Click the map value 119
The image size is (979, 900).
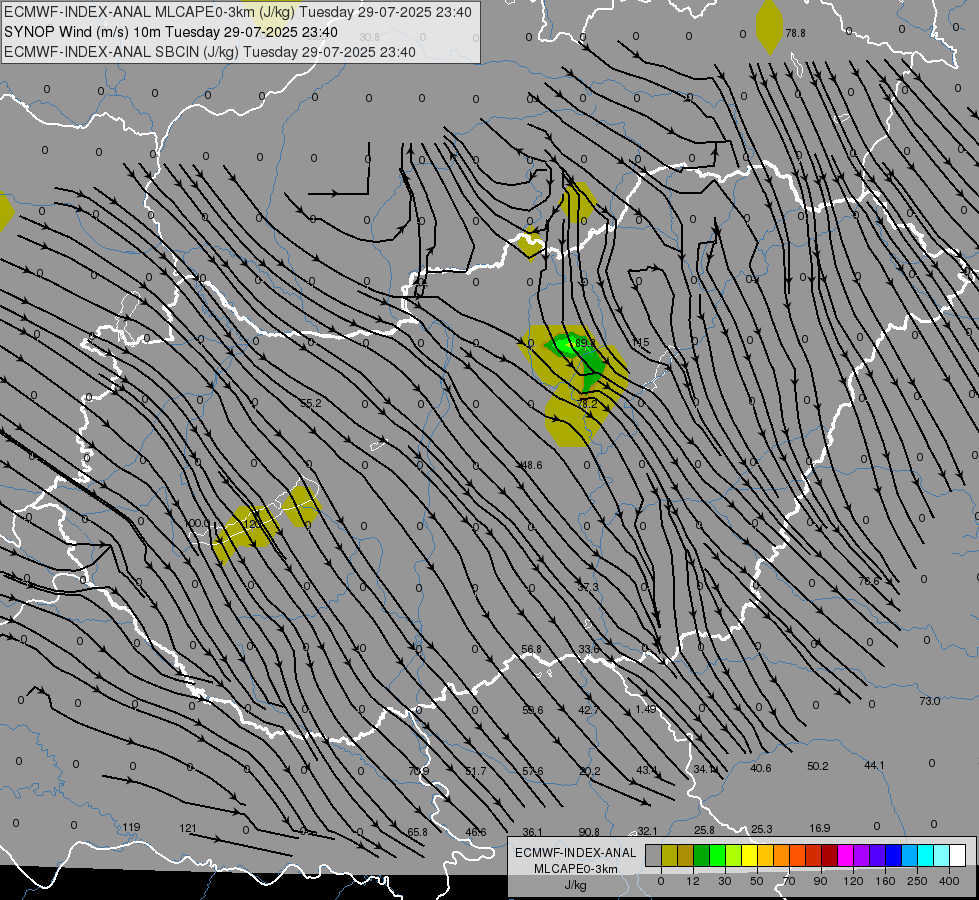click(131, 828)
